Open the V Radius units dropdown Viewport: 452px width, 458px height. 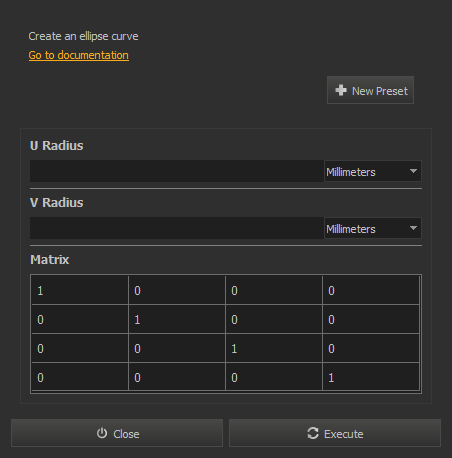(x=373, y=228)
